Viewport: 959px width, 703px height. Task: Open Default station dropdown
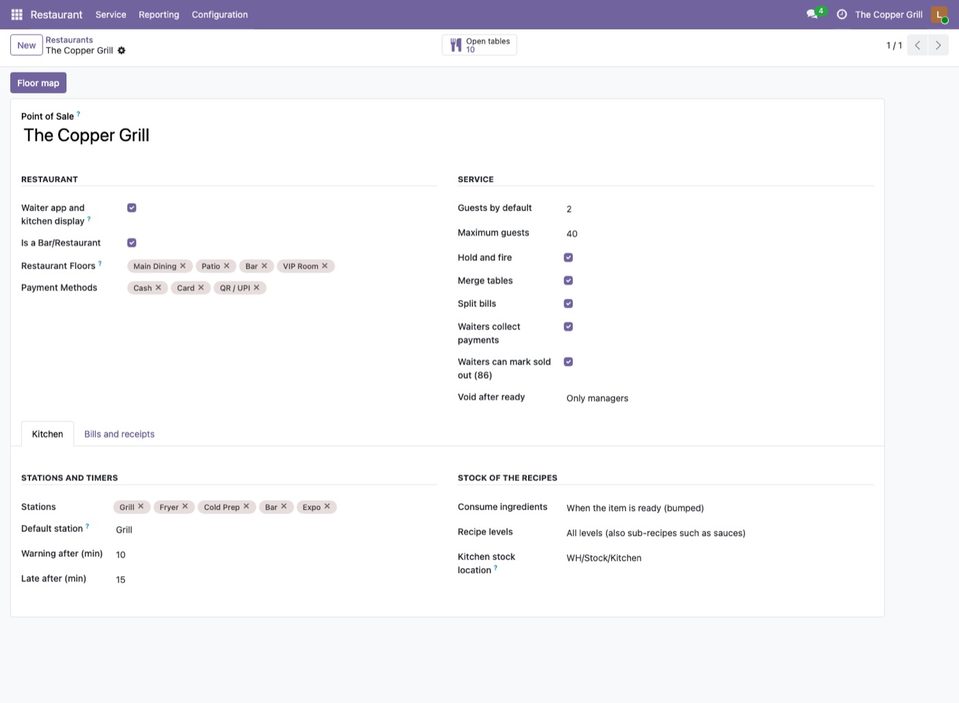click(275, 530)
